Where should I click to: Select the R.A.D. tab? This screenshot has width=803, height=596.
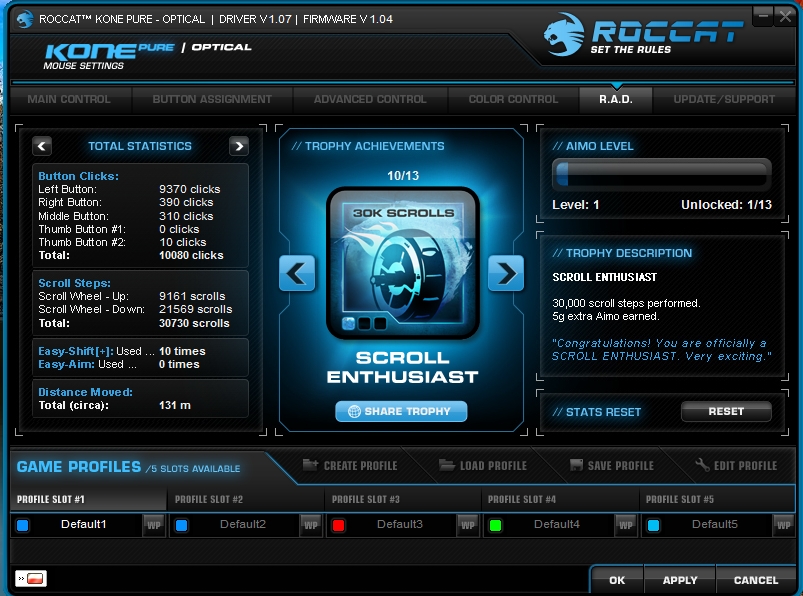coord(616,99)
